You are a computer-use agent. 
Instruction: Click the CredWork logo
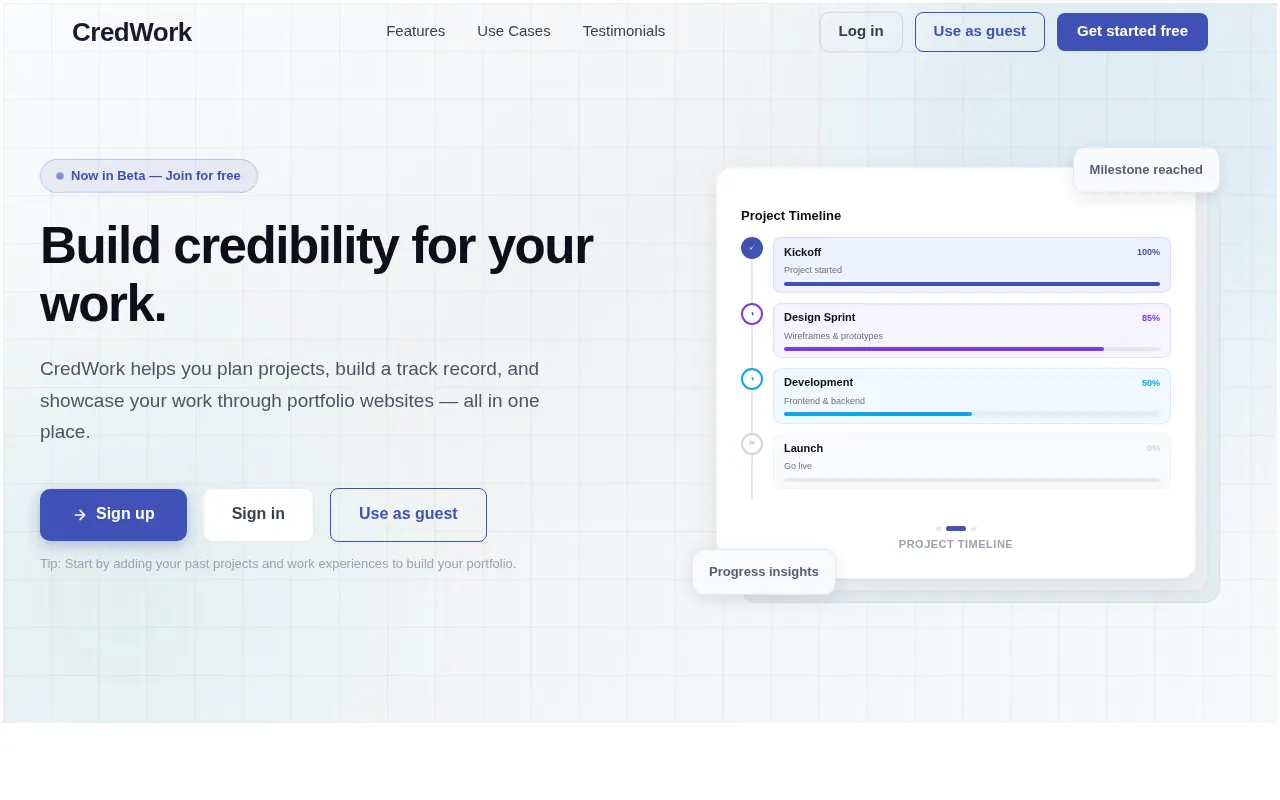tap(132, 32)
